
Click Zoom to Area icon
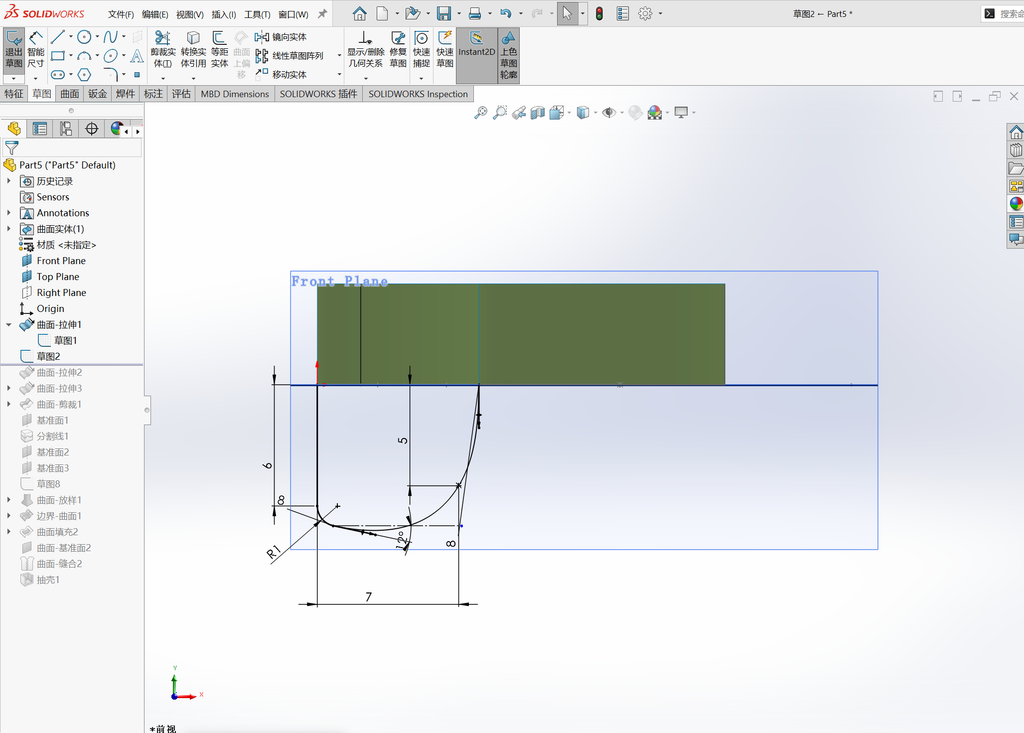tap(500, 113)
